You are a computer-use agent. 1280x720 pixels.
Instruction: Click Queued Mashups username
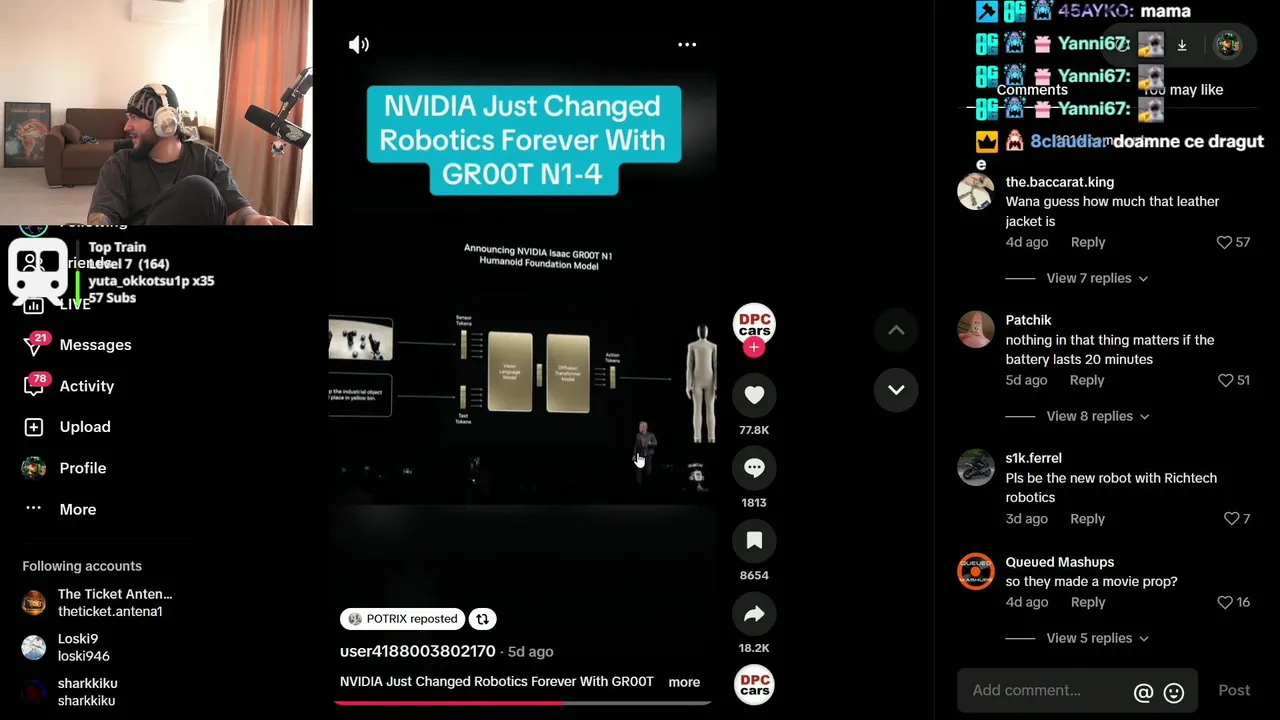(1059, 562)
